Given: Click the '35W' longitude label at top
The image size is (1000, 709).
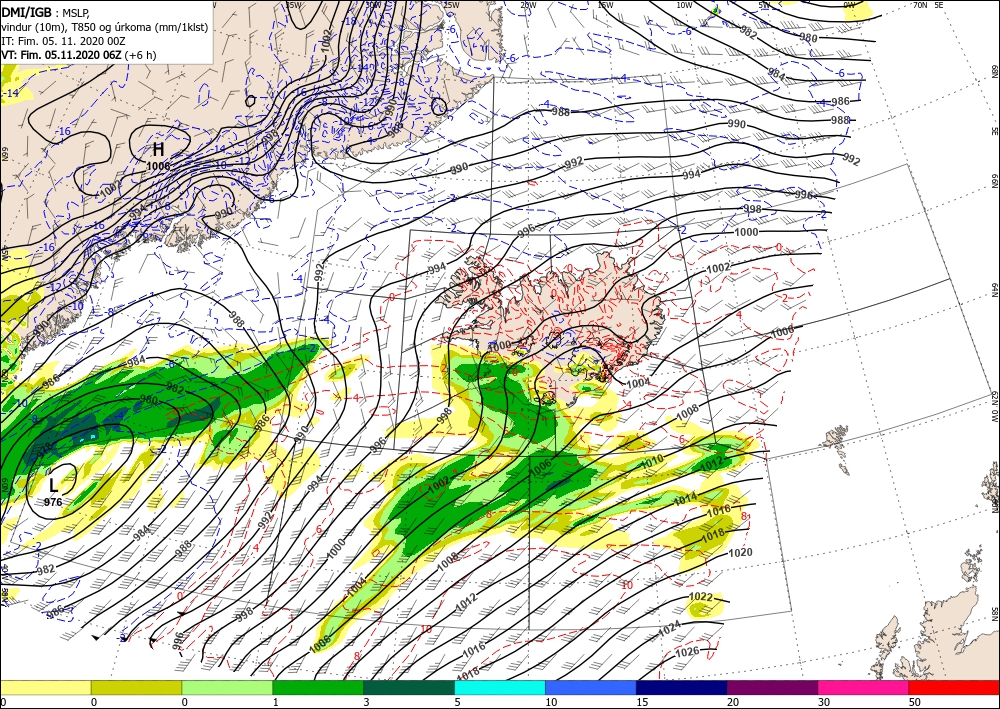Looking at the screenshot, I should [x=293, y=5].
